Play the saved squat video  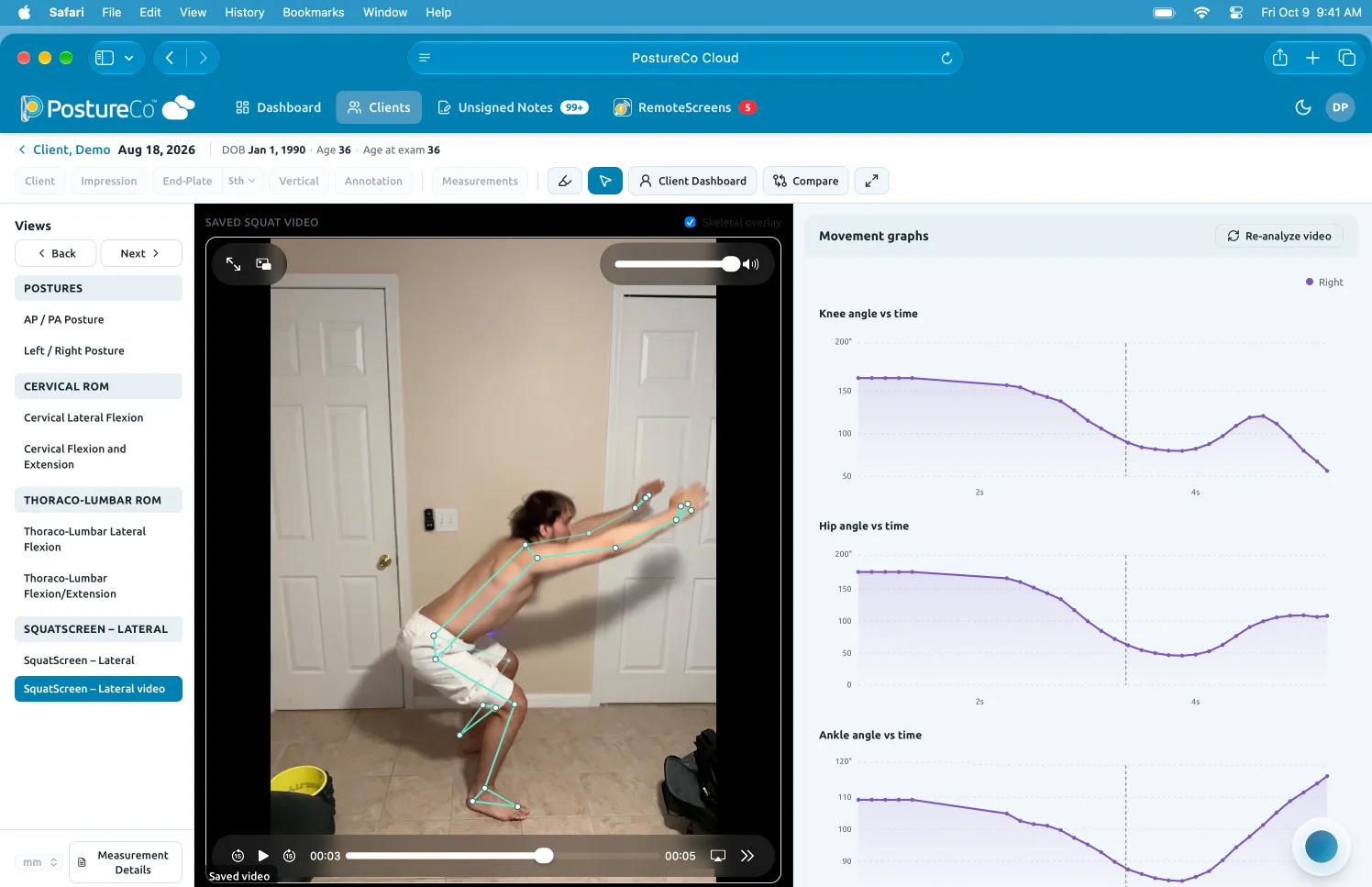(263, 856)
